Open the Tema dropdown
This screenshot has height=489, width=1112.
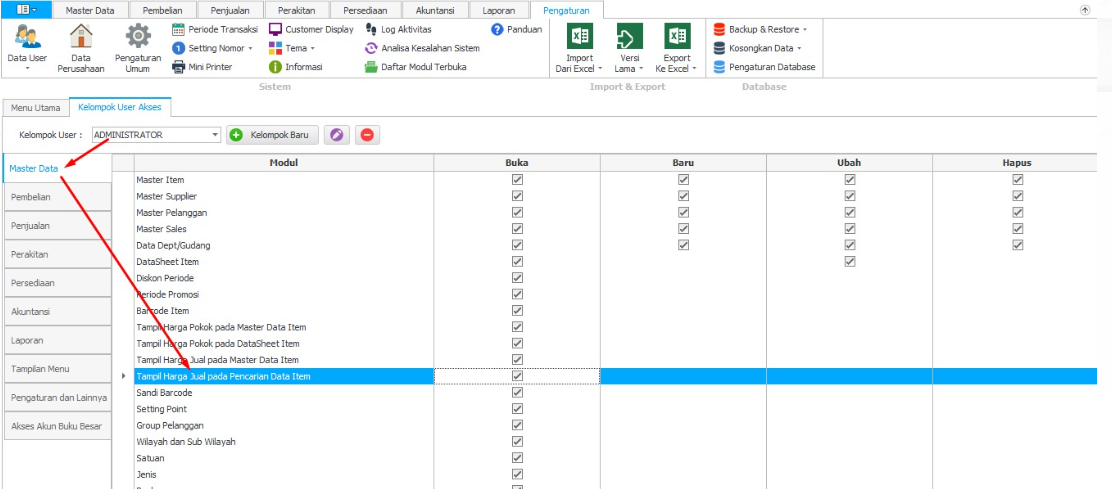tap(312, 48)
